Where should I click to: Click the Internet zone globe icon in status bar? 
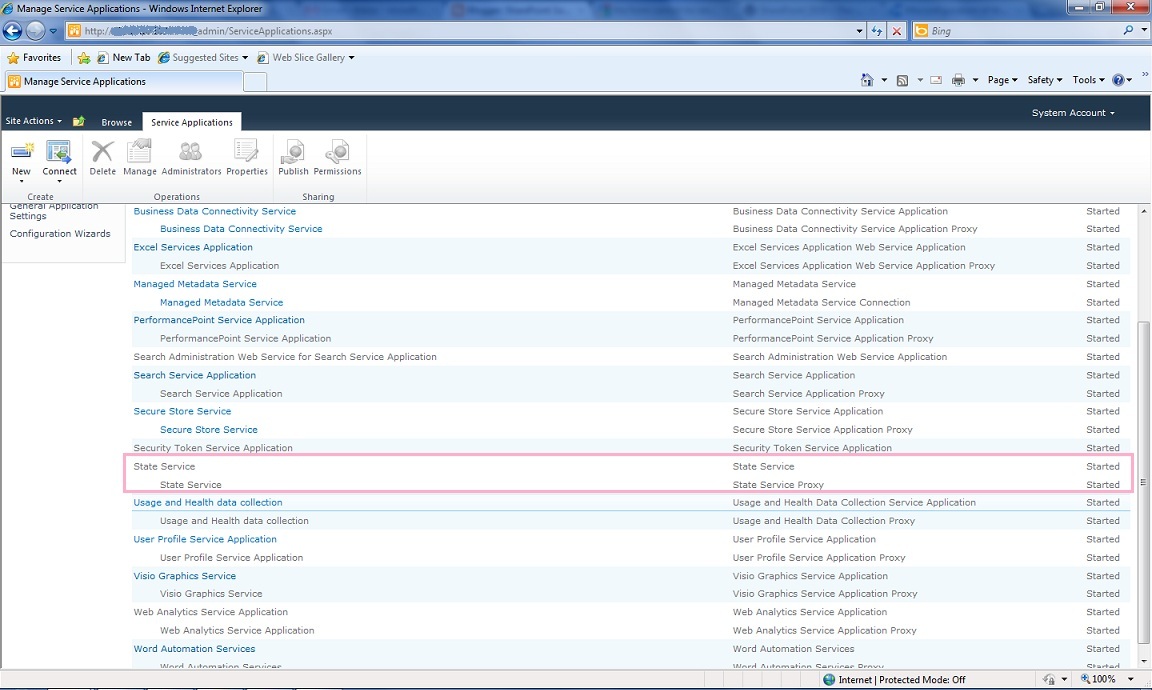click(x=829, y=680)
